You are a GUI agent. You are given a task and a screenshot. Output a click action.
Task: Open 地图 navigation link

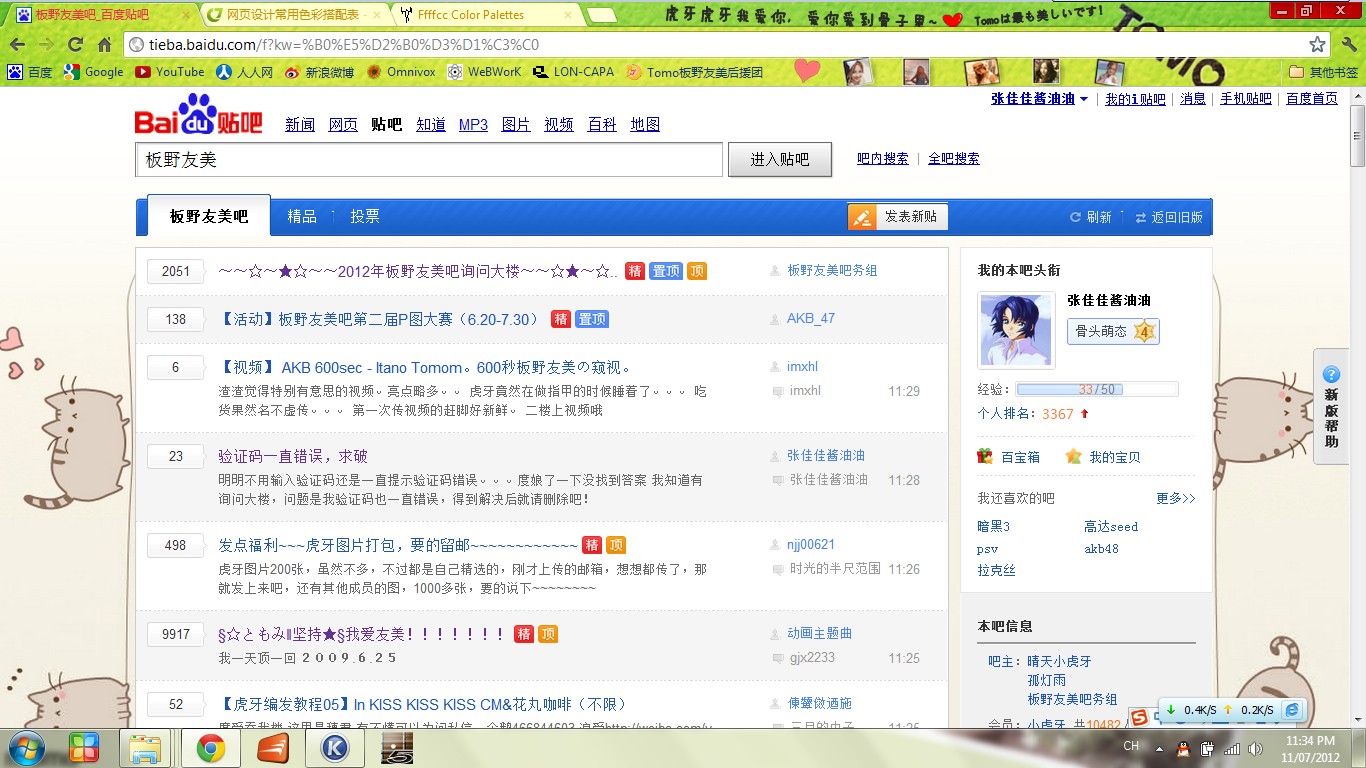click(645, 124)
